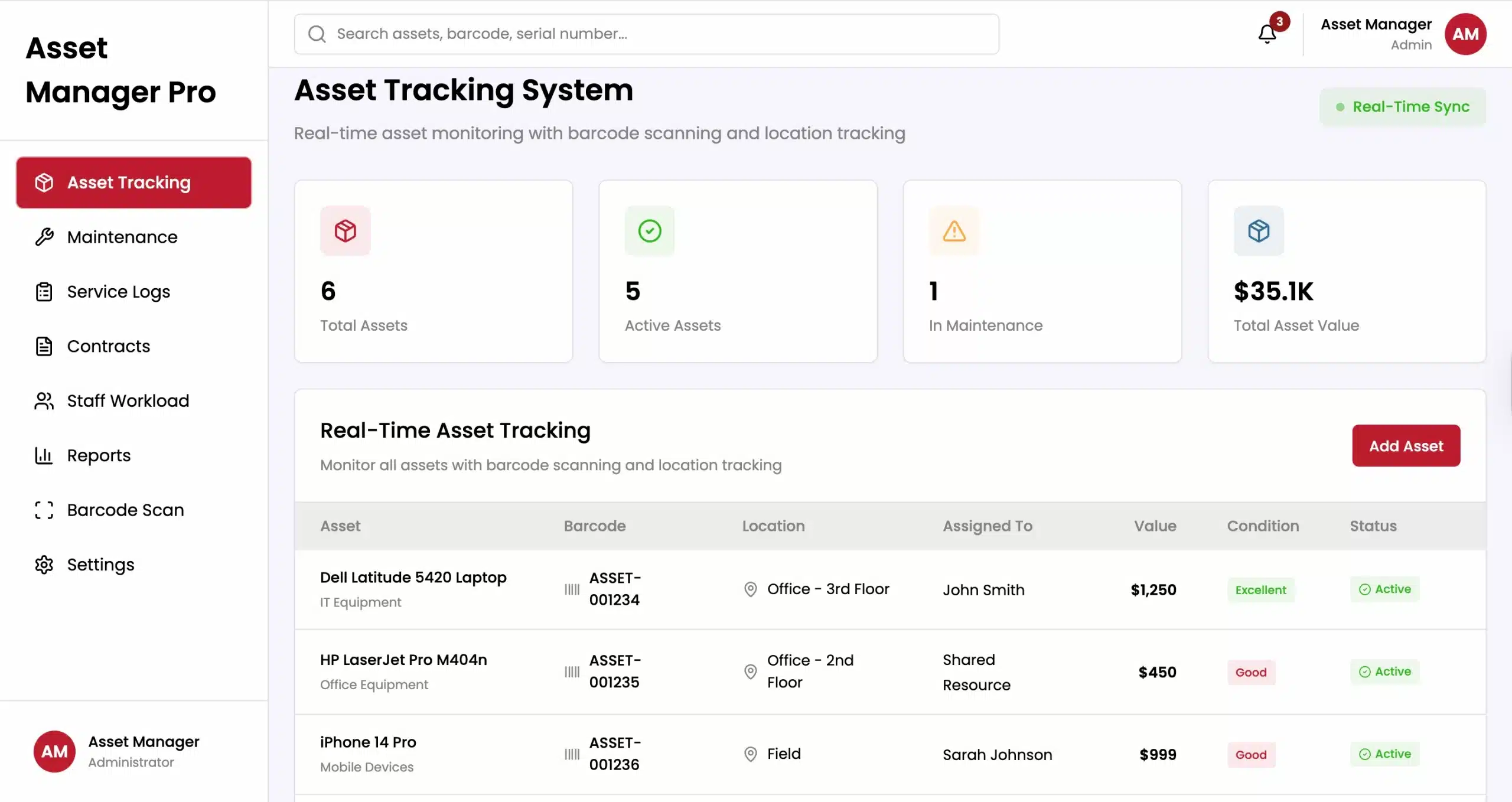Click the barcode icon beside ASSET-001234
1512x802 pixels.
point(572,589)
